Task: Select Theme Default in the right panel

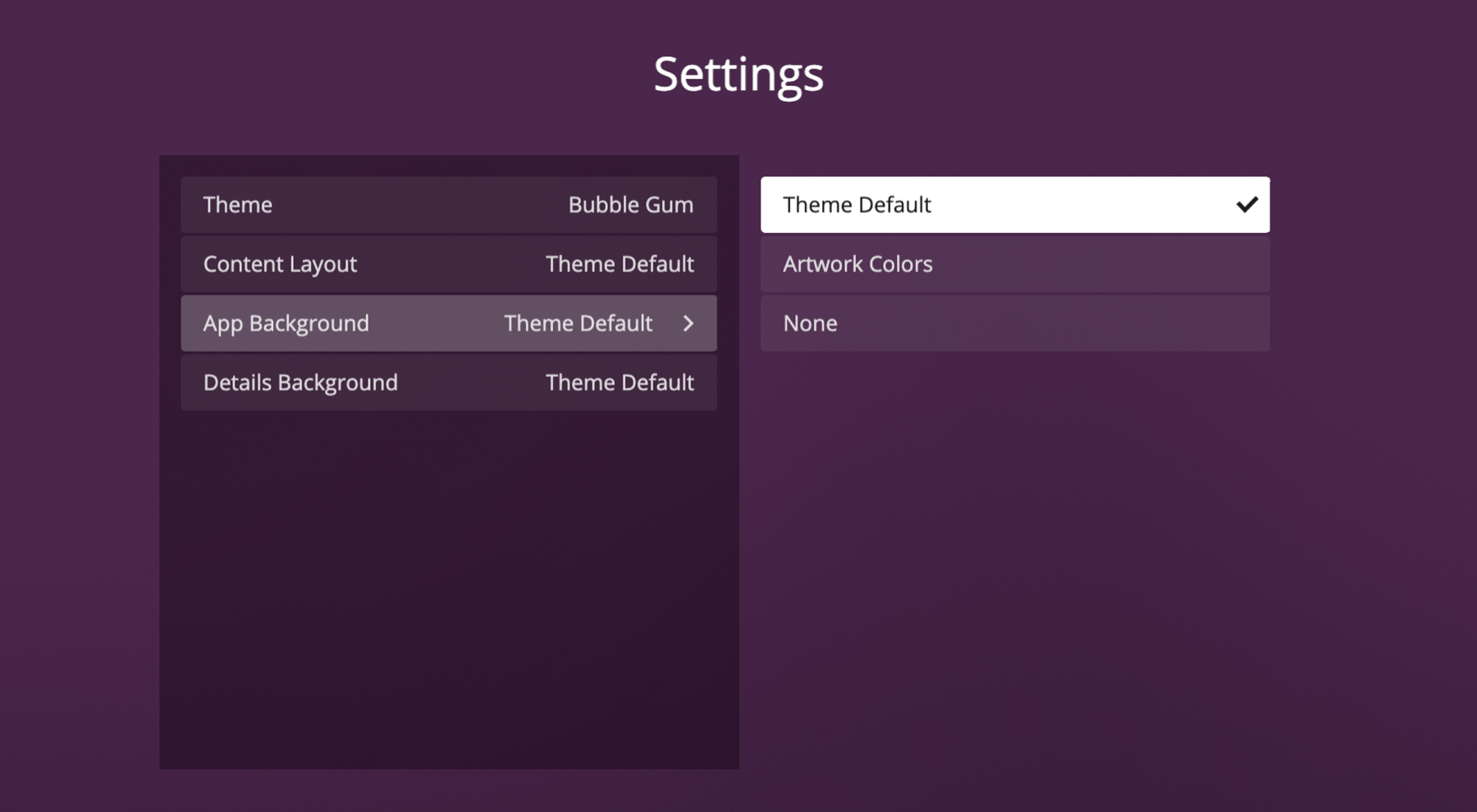Action: [x=1015, y=204]
